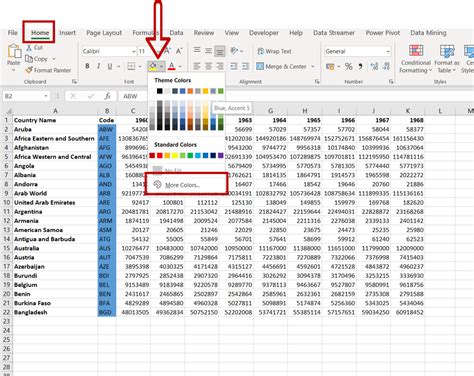The image size is (474, 376).
Task: Open the General number format dropdown
Action: pyautogui.click(x=388, y=51)
